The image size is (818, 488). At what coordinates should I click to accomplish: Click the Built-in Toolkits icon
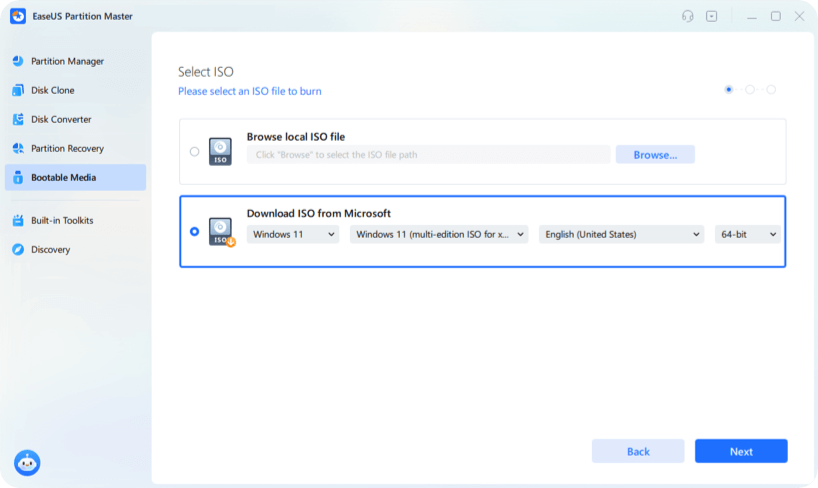[x=18, y=220]
